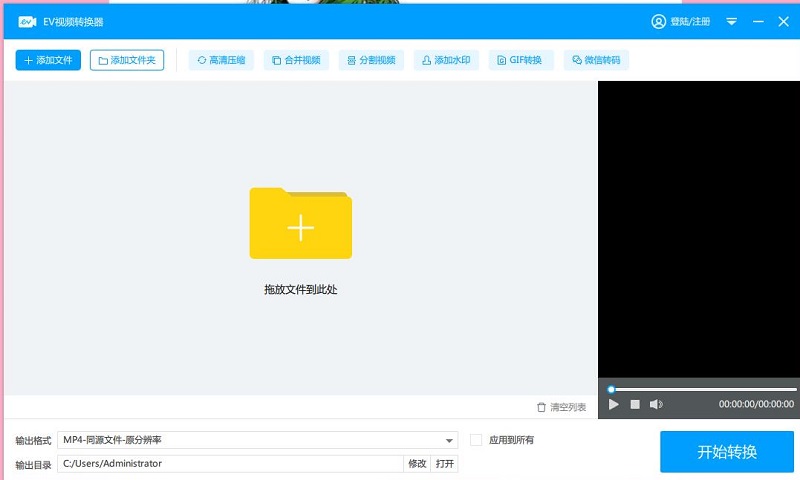The height and width of the screenshot is (480, 800).
Task: Open the 添加水印 watermark tool
Action: [446, 60]
